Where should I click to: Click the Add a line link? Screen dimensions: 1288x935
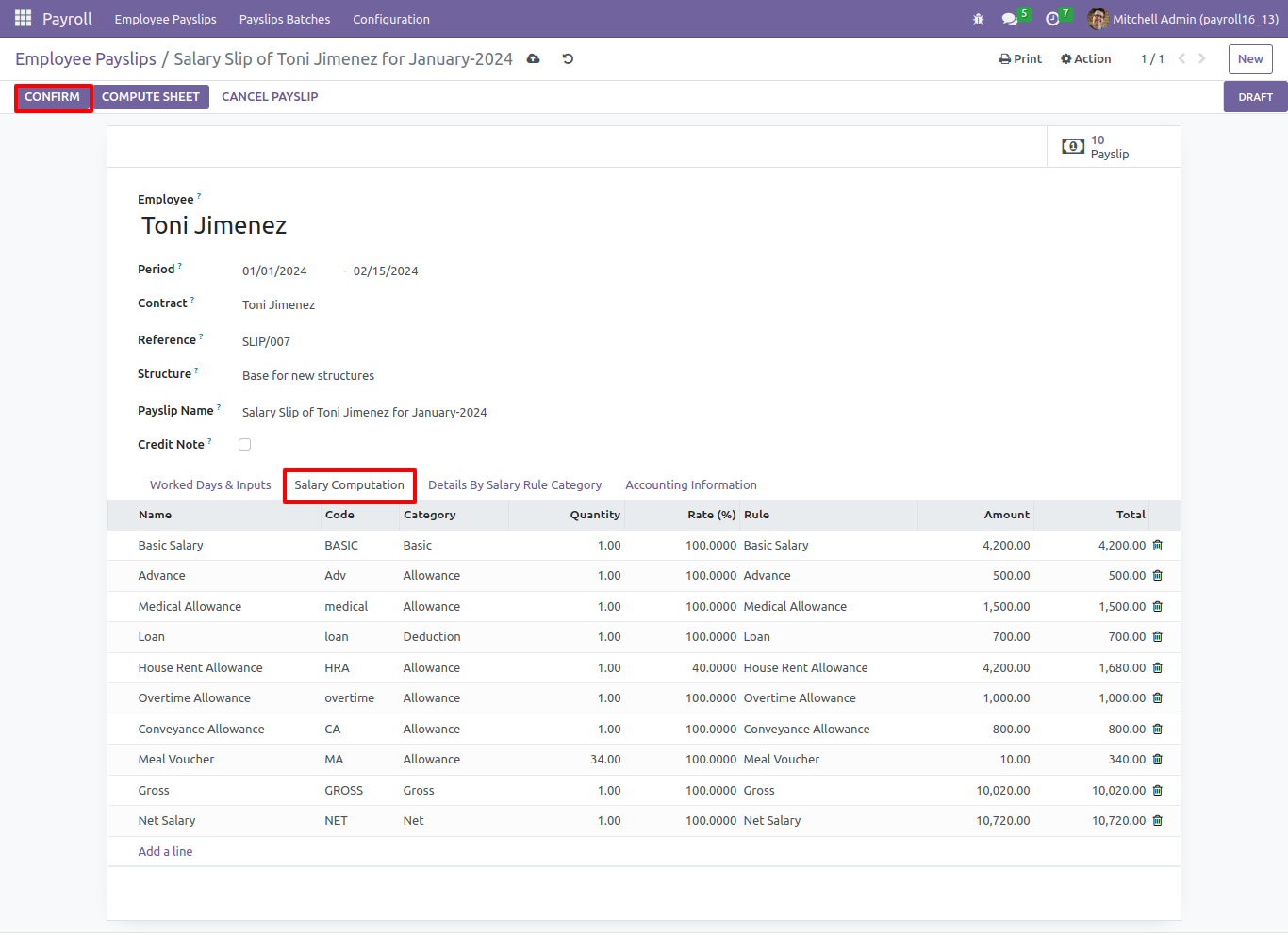coord(165,851)
